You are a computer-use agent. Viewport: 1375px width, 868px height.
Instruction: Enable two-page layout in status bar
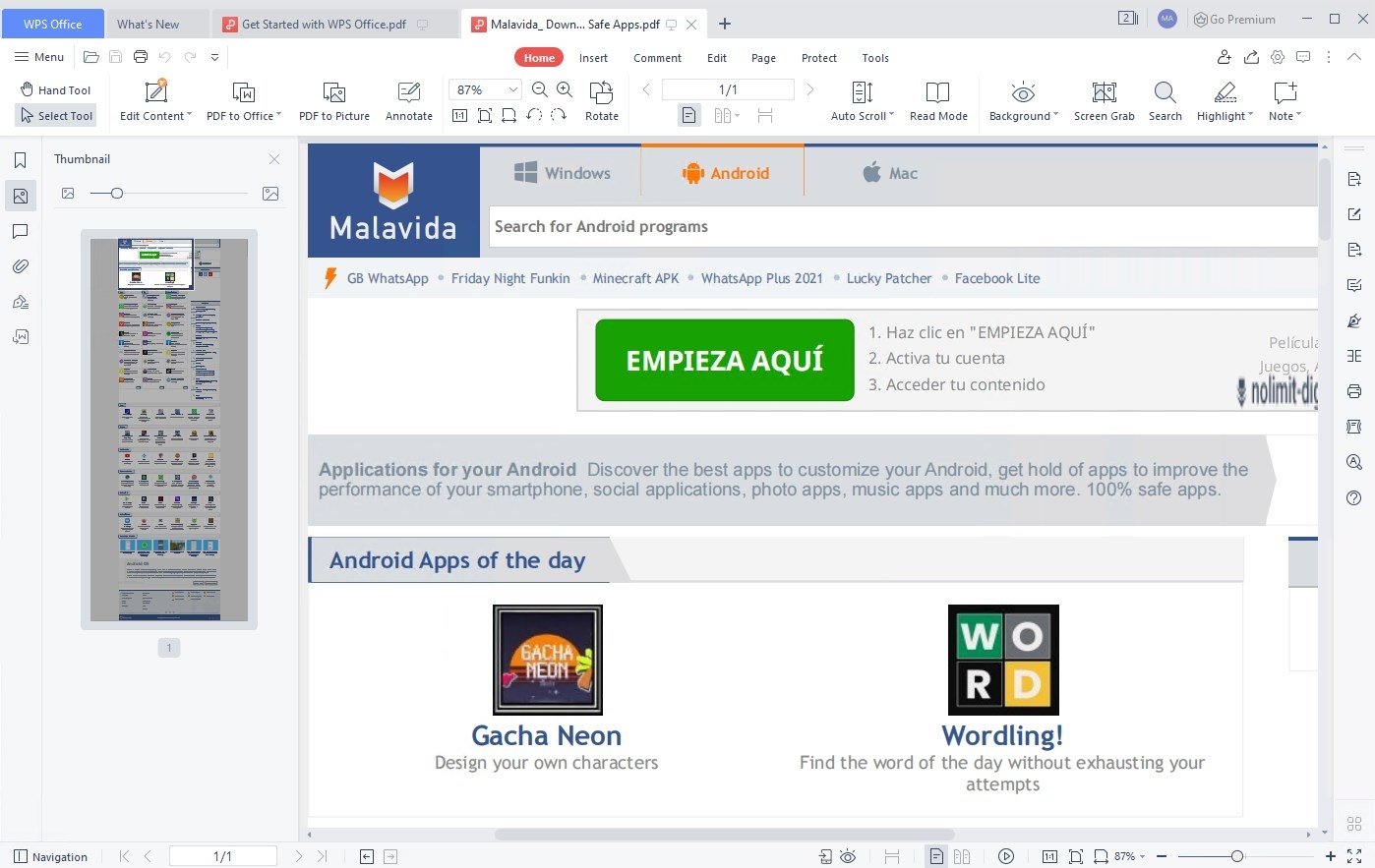(x=962, y=856)
